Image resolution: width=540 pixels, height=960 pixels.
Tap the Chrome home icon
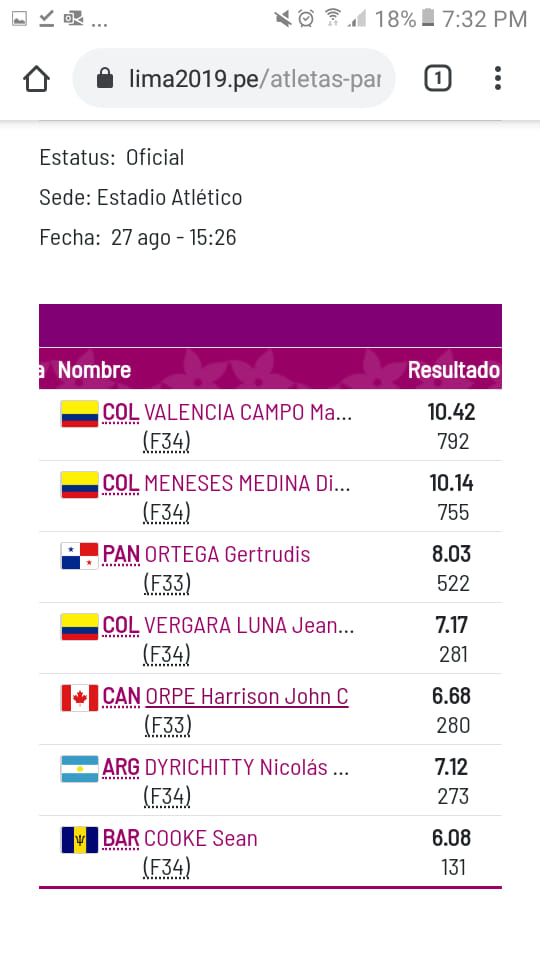[36, 78]
